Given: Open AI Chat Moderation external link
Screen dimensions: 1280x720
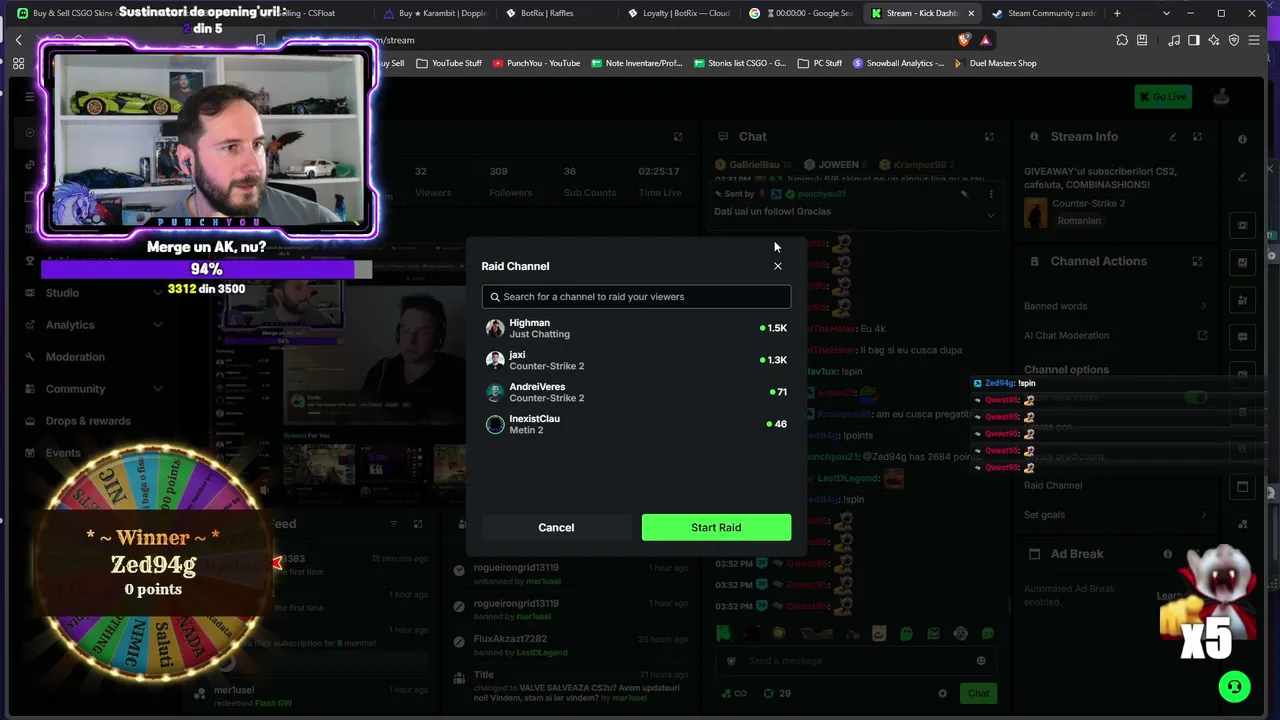Looking at the screenshot, I should point(1203,336).
